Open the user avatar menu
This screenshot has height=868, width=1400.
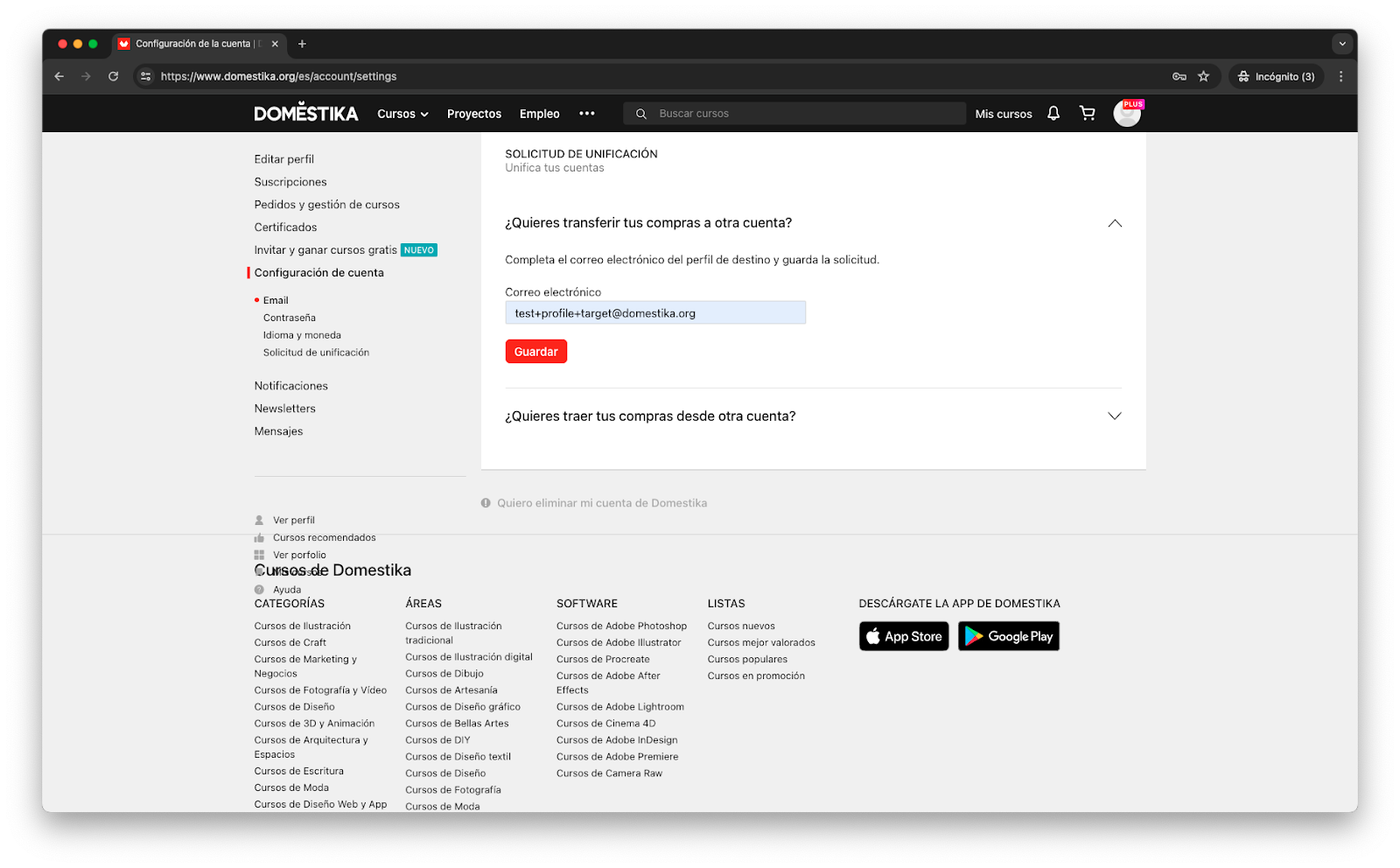tap(1127, 113)
